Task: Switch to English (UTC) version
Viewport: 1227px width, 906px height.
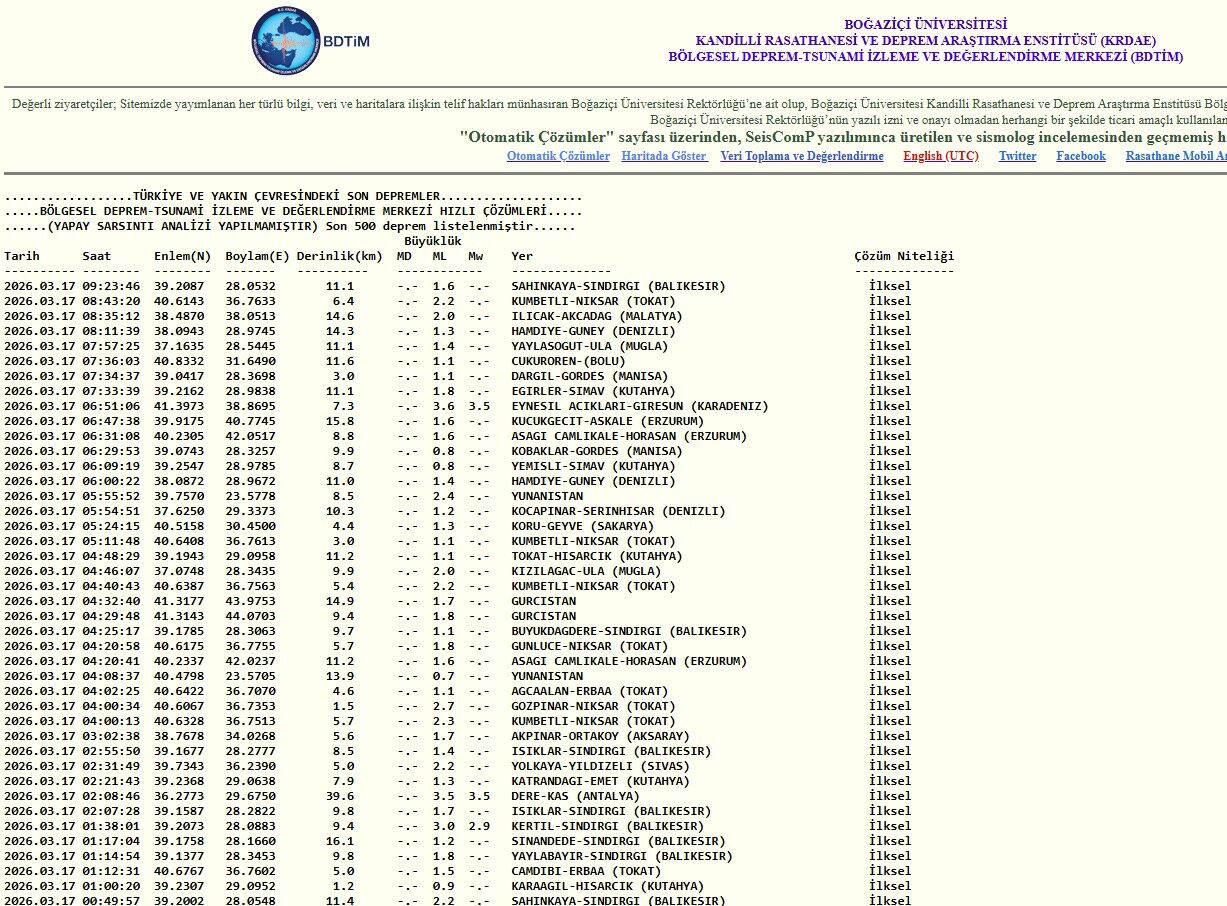Action: click(x=941, y=156)
